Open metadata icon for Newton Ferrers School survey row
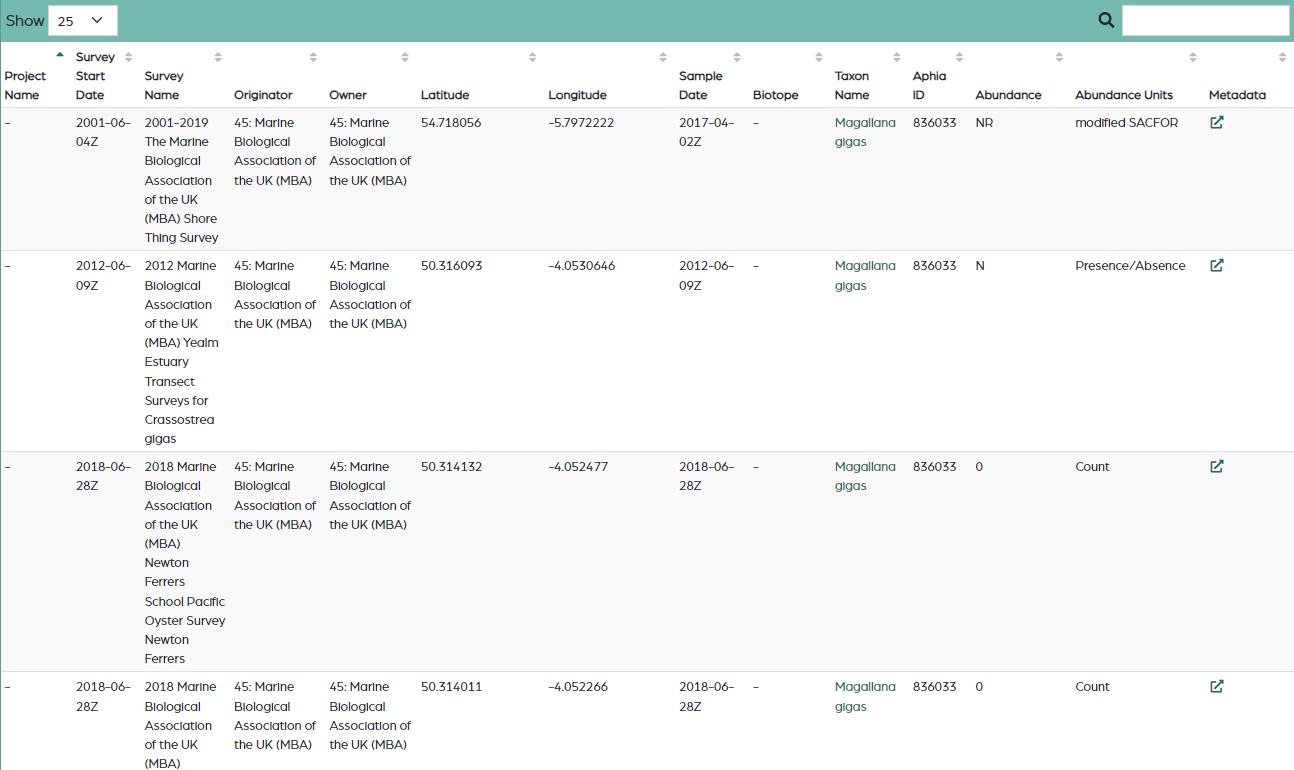Image resolution: width=1294 pixels, height=770 pixels. (x=1216, y=467)
